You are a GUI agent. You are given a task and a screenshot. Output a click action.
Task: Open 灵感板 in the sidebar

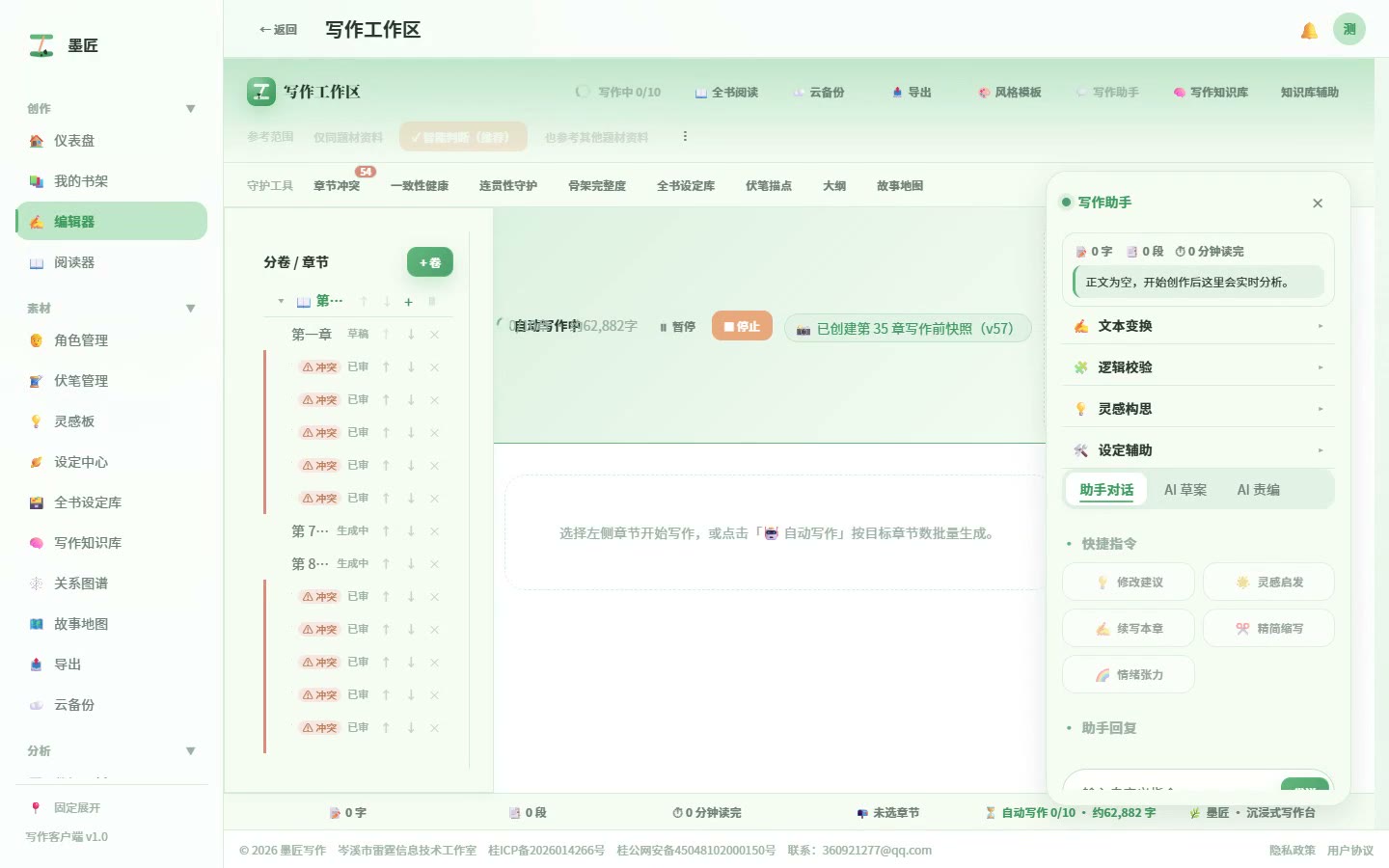coord(111,421)
